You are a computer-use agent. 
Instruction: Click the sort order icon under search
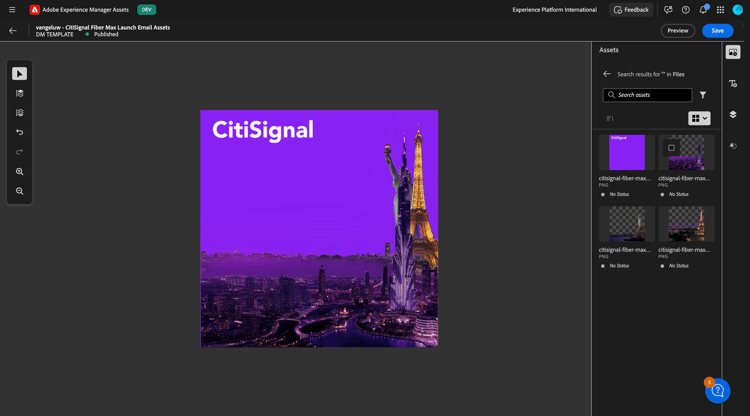click(x=610, y=119)
